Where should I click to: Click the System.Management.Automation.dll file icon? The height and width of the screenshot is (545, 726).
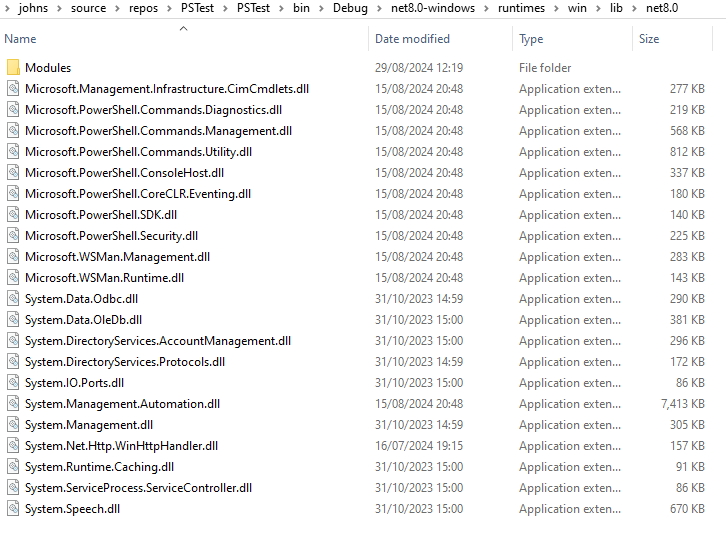click(13, 403)
